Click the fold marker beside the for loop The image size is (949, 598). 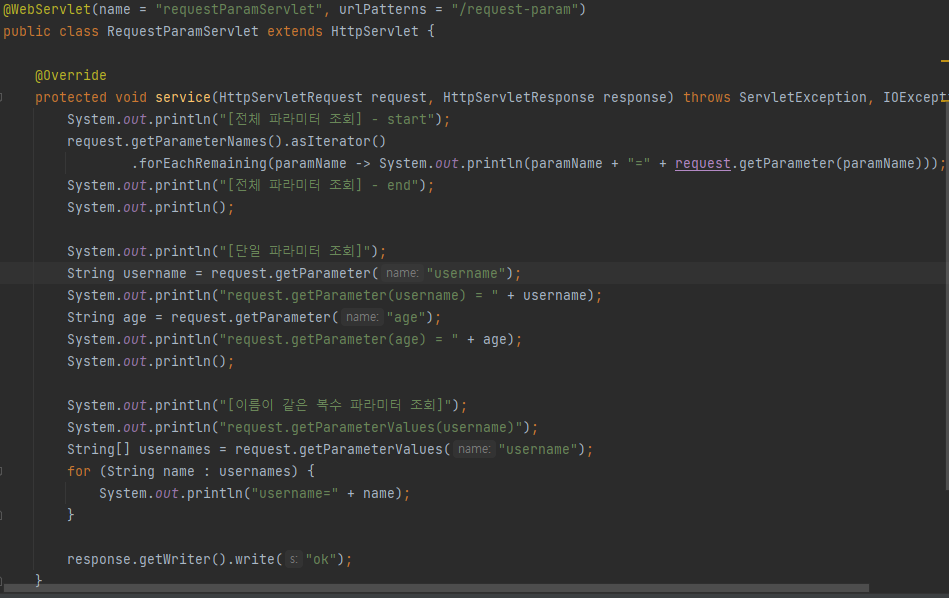pyautogui.click(x=2, y=472)
